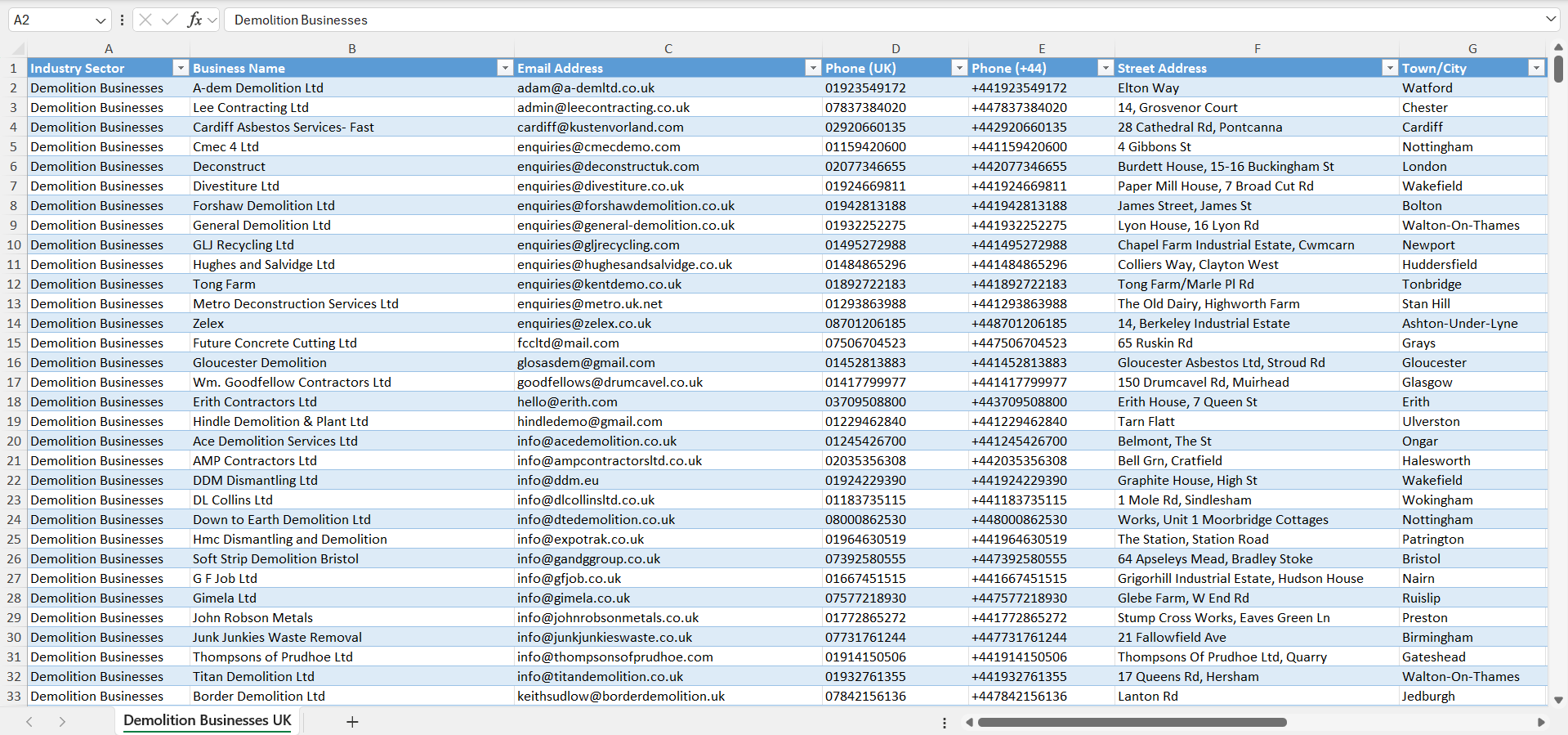Expand the Name Box dropdown
The image size is (1568, 735).
(101, 20)
